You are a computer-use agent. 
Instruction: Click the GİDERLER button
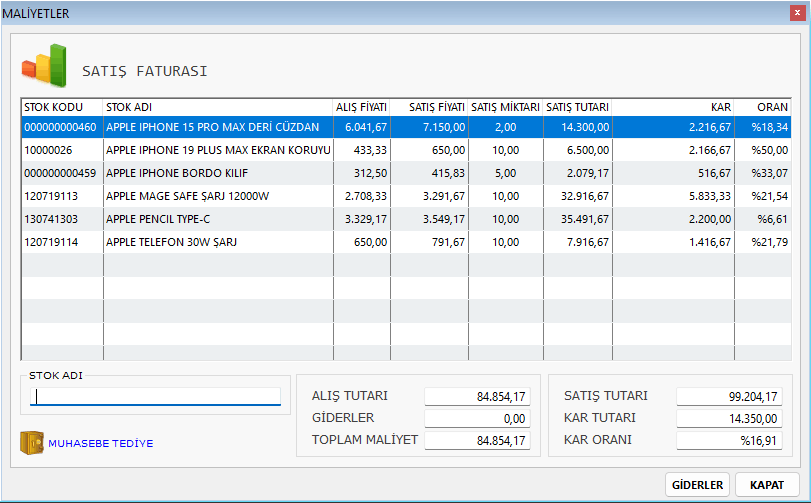pos(697,485)
